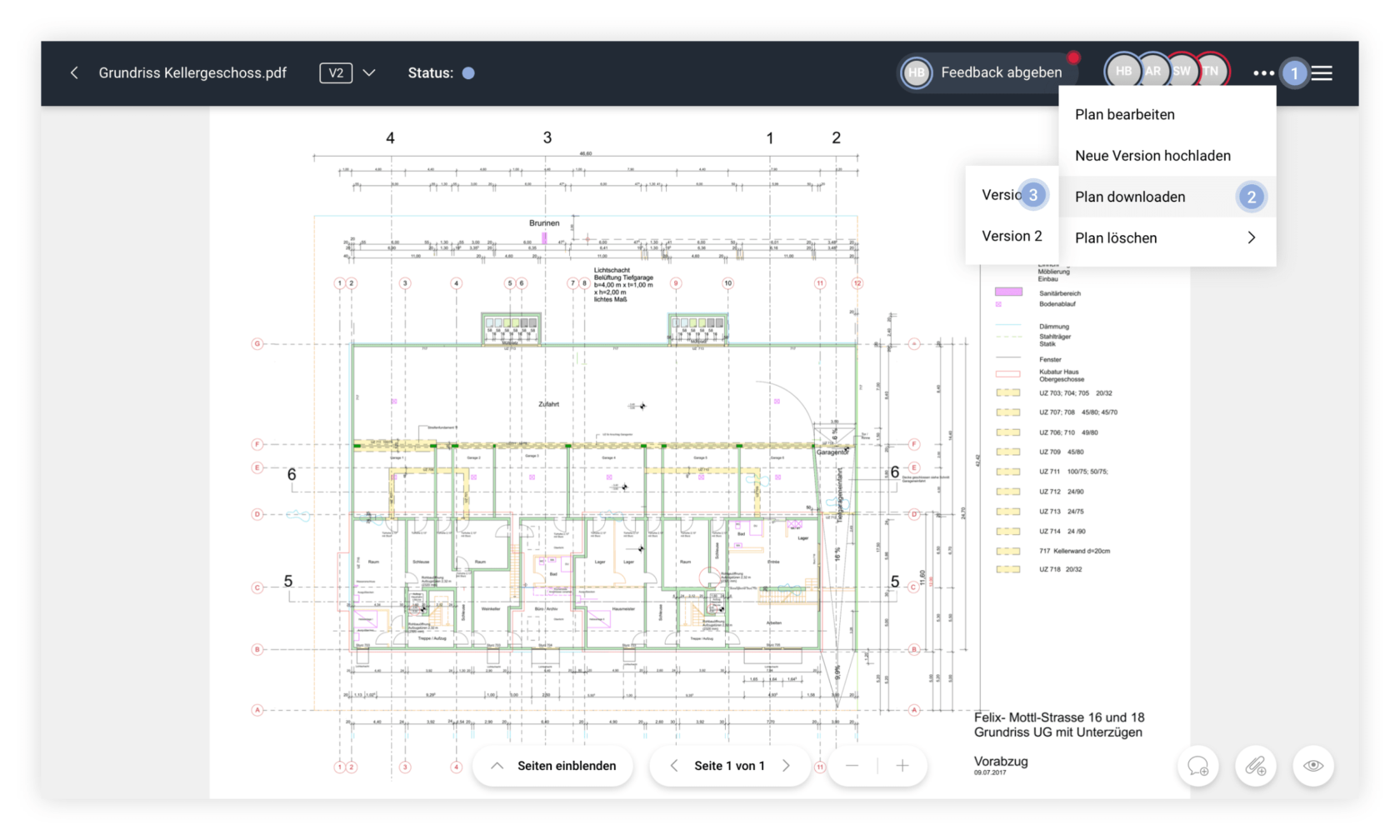Toggle visibility with the eye icon
The width and height of the screenshot is (1400, 840).
coord(1313,766)
